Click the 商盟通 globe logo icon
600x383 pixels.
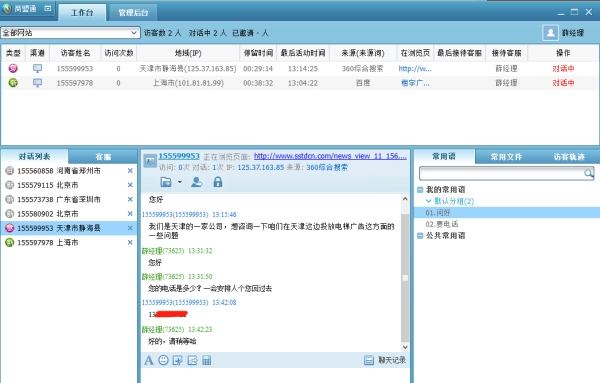click(x=7, y=8)
